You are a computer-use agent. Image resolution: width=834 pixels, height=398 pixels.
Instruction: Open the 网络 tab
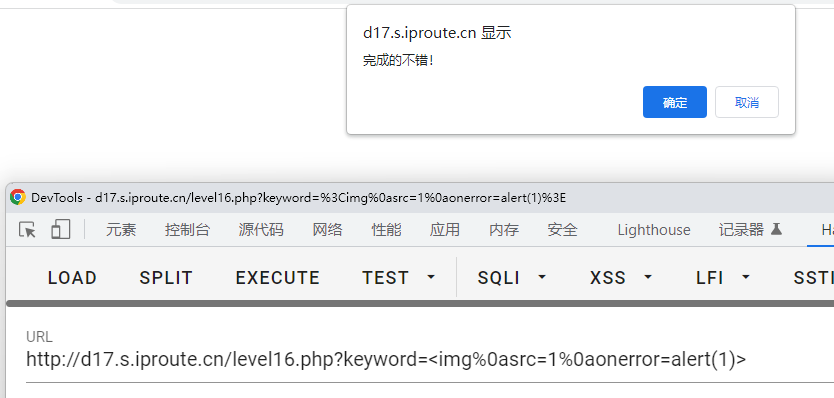click(x=327, y=230)
